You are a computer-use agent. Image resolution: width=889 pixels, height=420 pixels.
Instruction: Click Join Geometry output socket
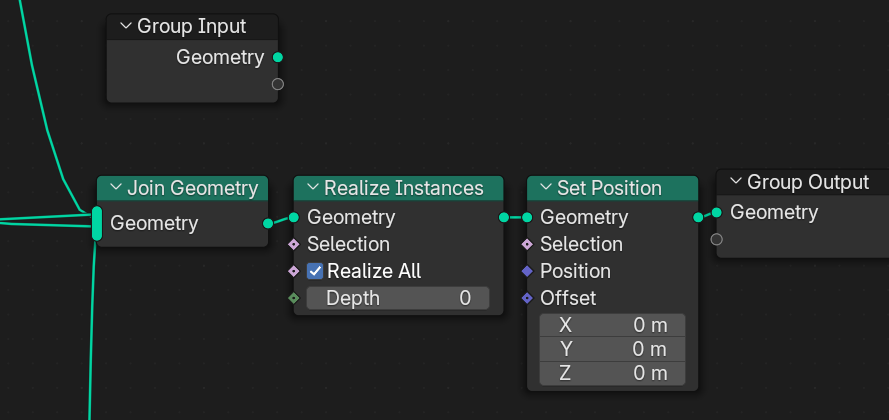[267, 223]
